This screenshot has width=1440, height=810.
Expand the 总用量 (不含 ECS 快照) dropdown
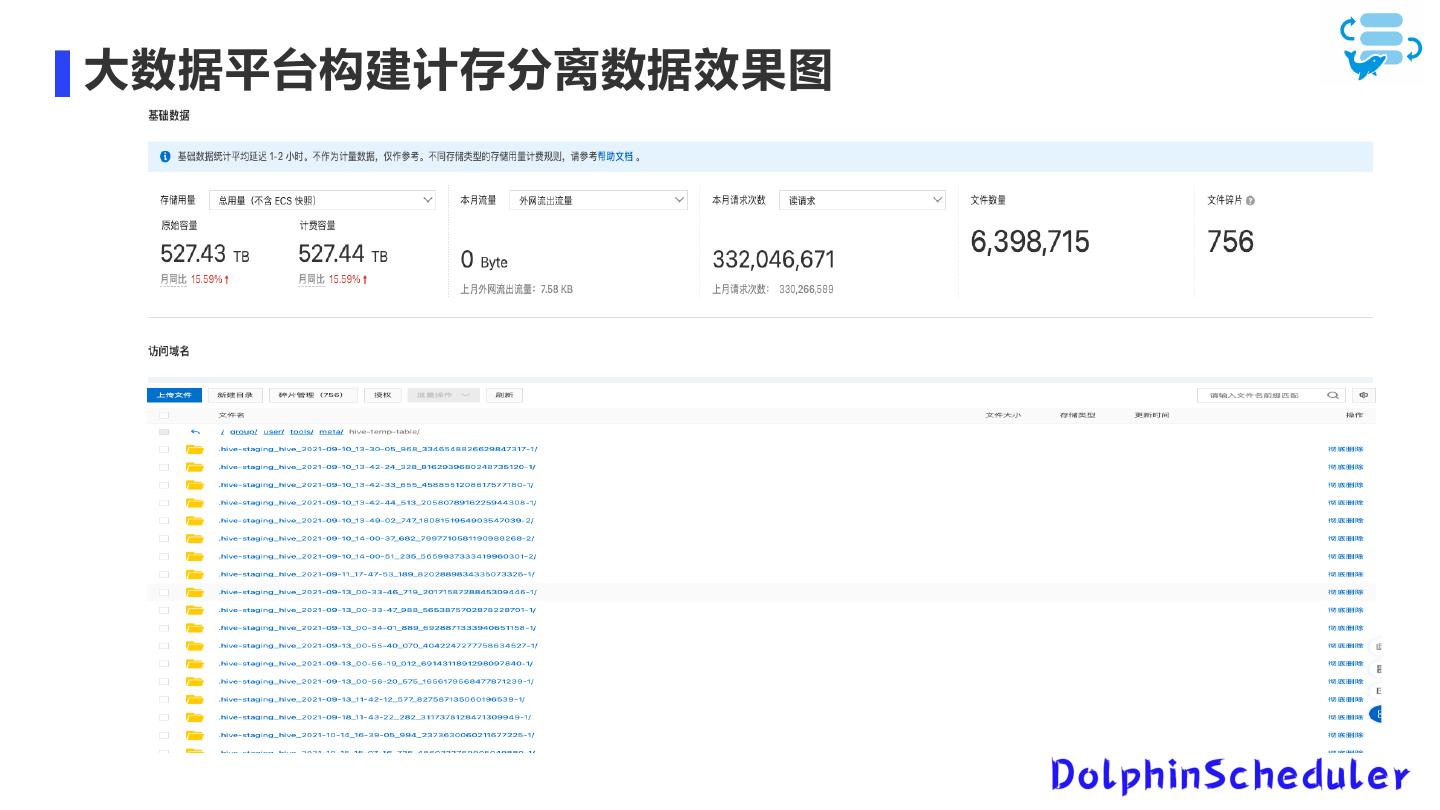pos(325,200)
